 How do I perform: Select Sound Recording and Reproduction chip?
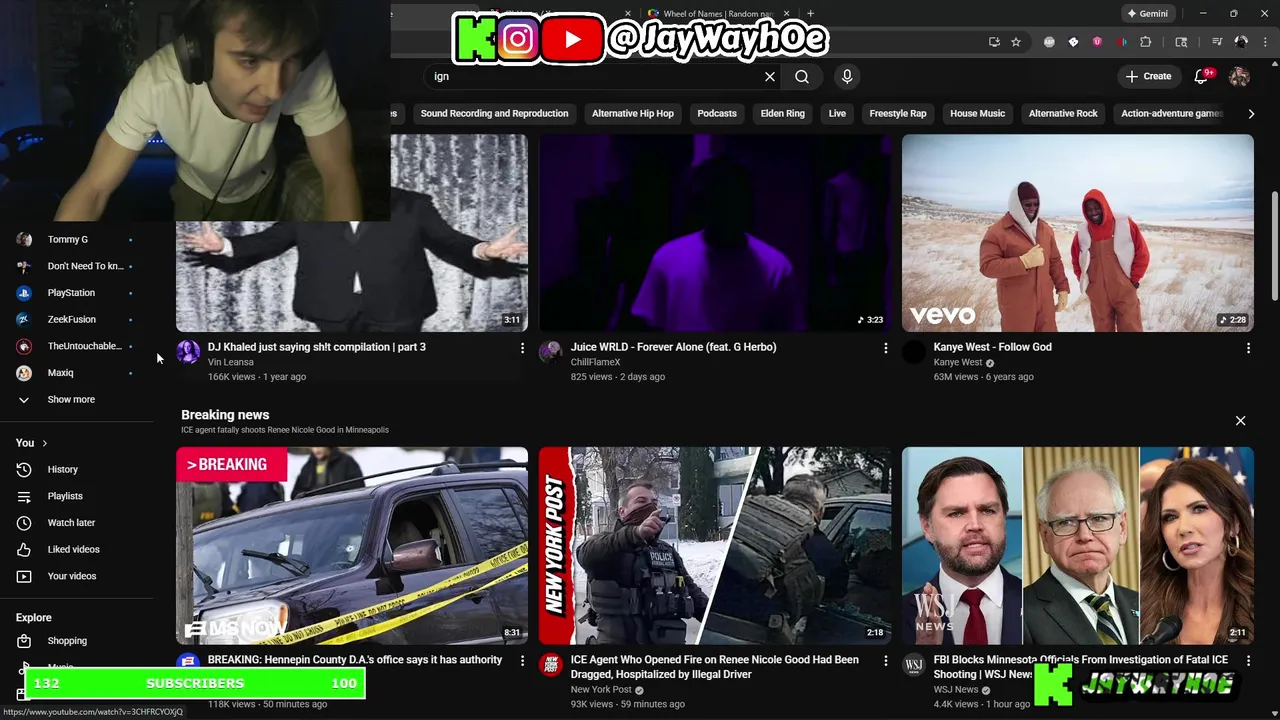pyautogui.click(x=494, y=114)
